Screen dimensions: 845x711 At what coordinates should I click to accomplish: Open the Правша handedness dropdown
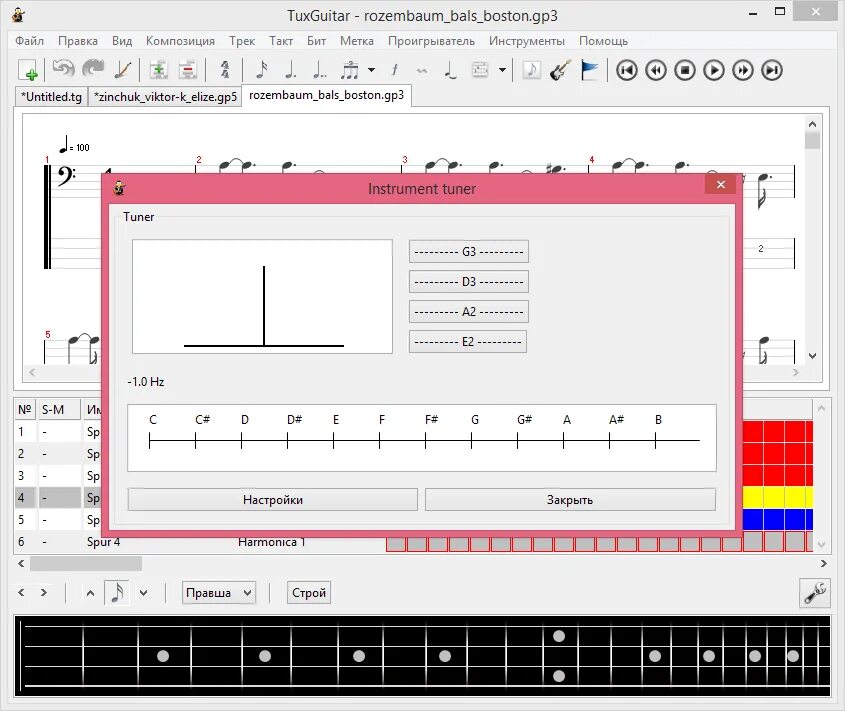[x=219, y=593]
